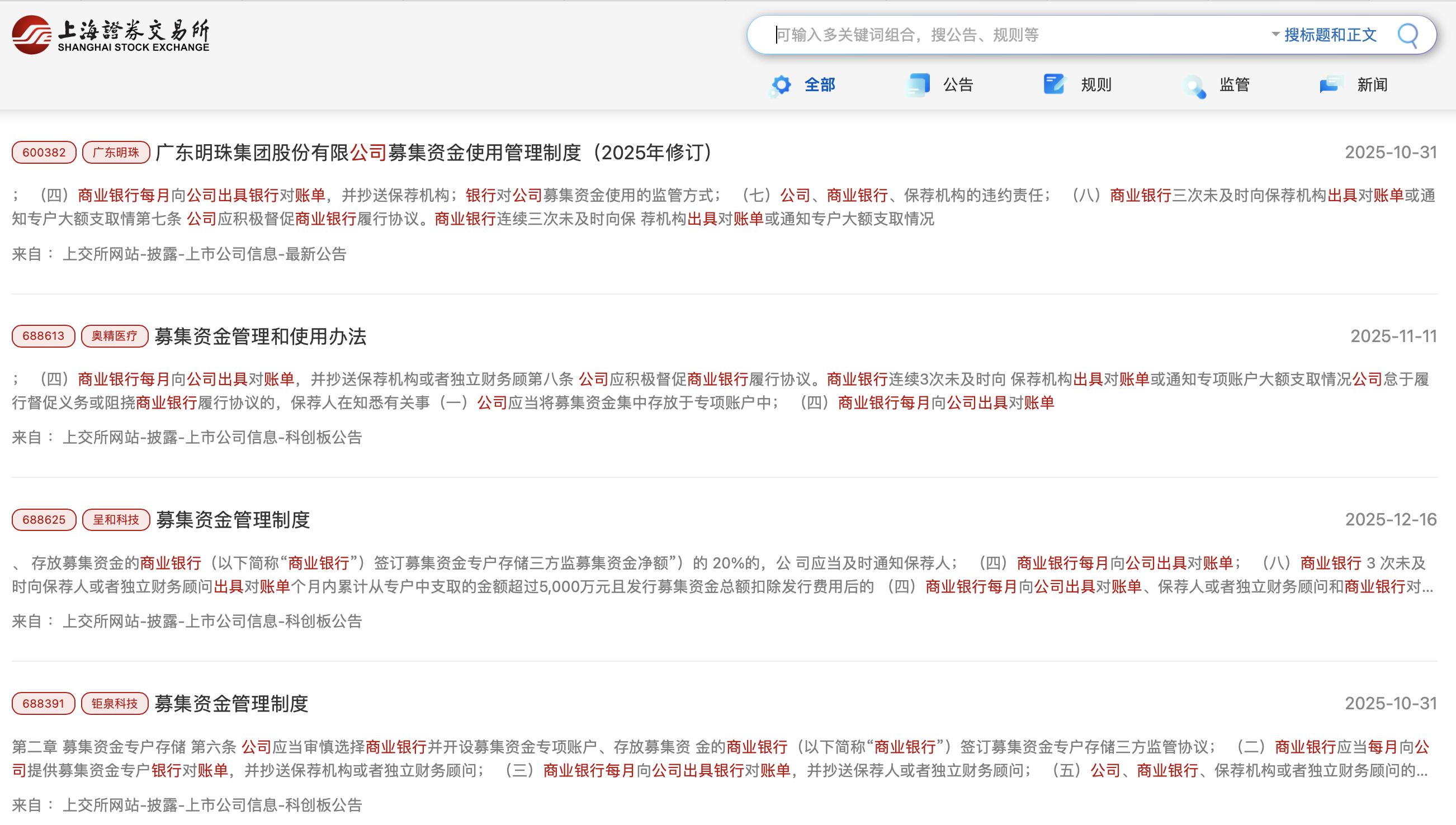Open the 募集资金管理和使用办法 result title

point(261,336)
